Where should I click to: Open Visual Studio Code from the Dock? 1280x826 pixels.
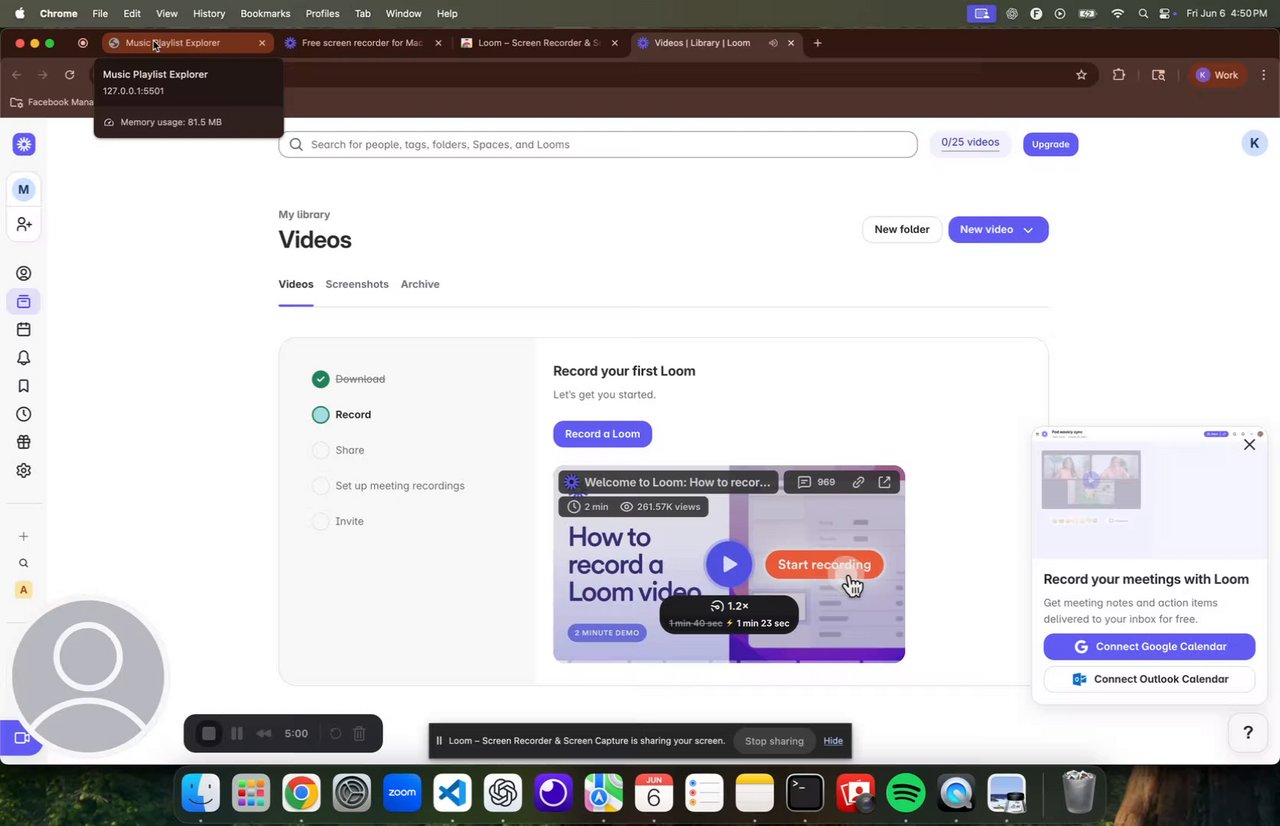pyautogui.click(x=453, y=794)
